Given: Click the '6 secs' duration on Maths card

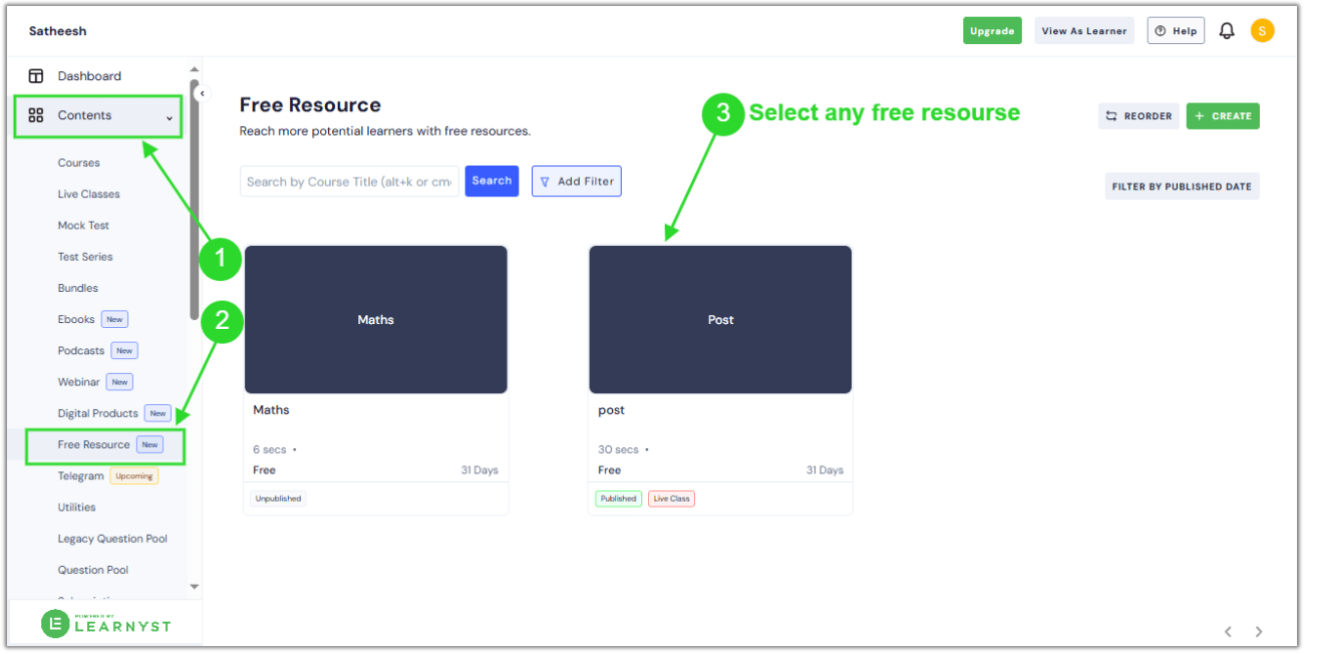Looking at the screenshot, I should [270, 450].
